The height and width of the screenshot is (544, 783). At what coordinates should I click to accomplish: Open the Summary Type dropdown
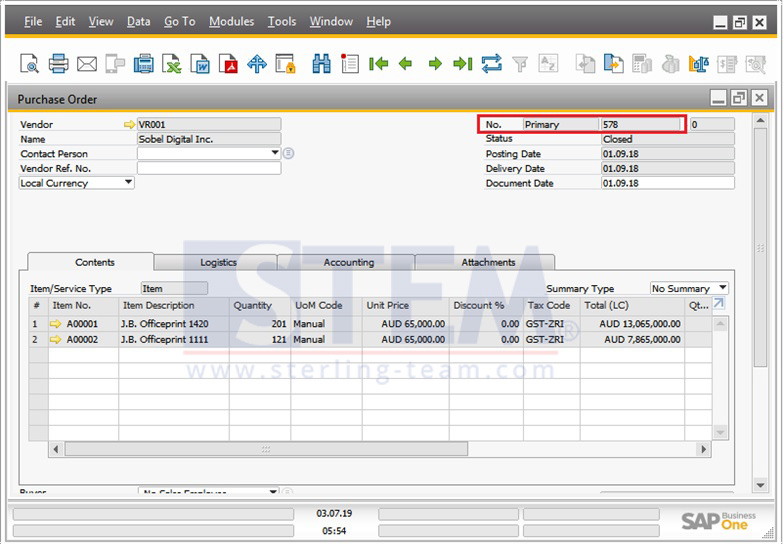pos(722,287)
